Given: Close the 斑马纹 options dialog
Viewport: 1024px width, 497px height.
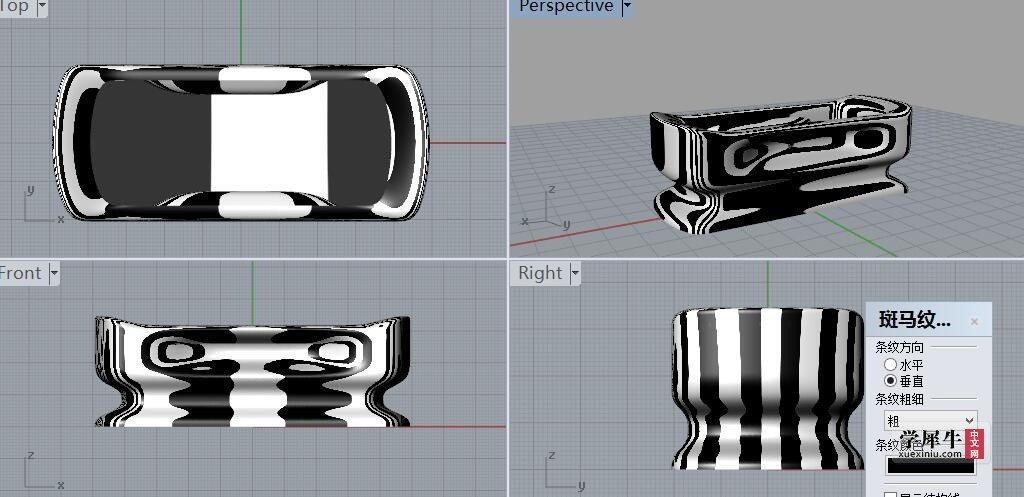Looking at the screenshot, I should [x=974, y=321].
